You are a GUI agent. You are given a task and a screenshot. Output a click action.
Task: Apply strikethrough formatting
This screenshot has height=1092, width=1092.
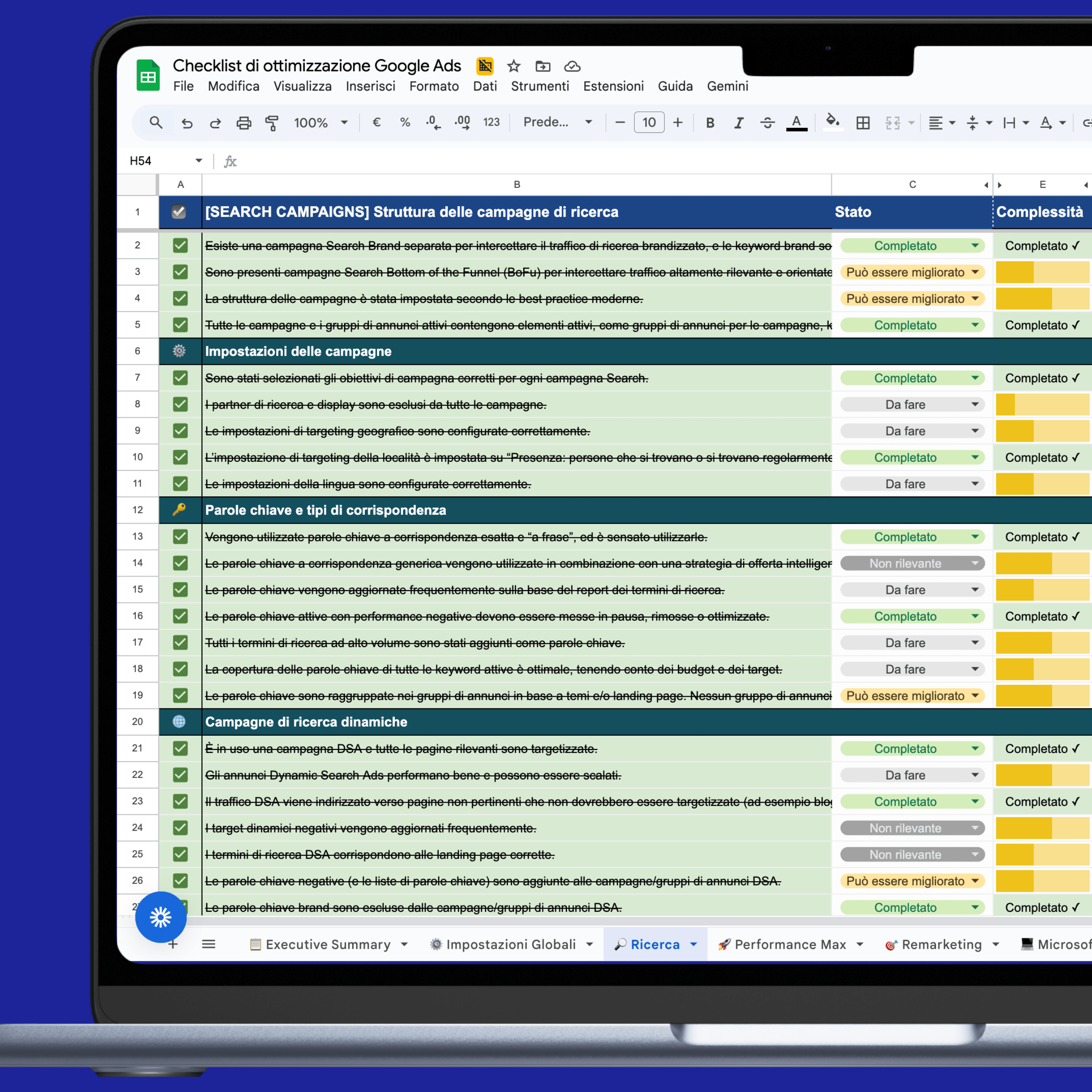[767, 123]
